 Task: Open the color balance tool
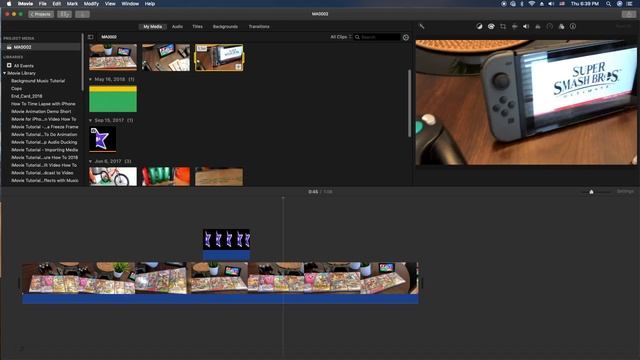coord(479,26)
